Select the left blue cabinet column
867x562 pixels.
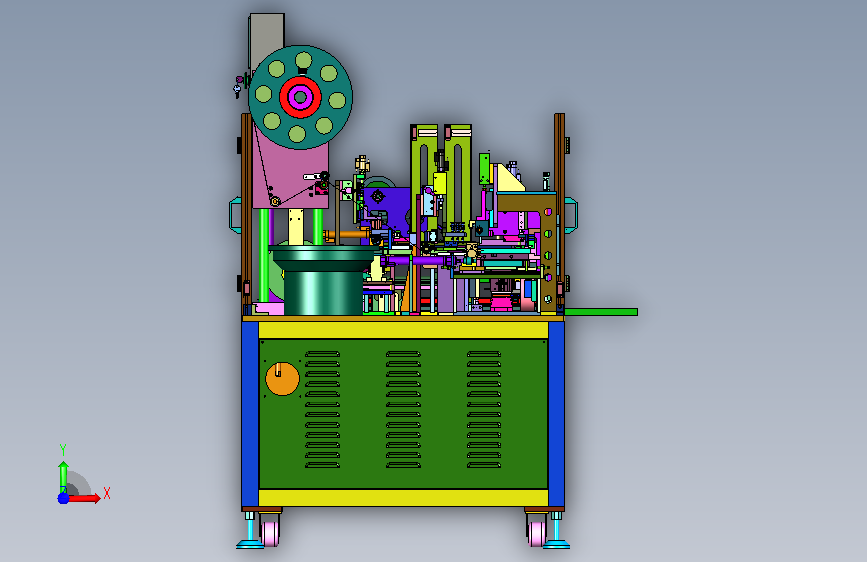point(250,414)
